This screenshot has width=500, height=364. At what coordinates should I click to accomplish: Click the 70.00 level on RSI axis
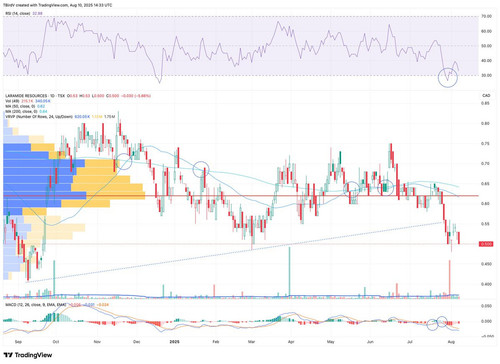(x=486, y=16)
